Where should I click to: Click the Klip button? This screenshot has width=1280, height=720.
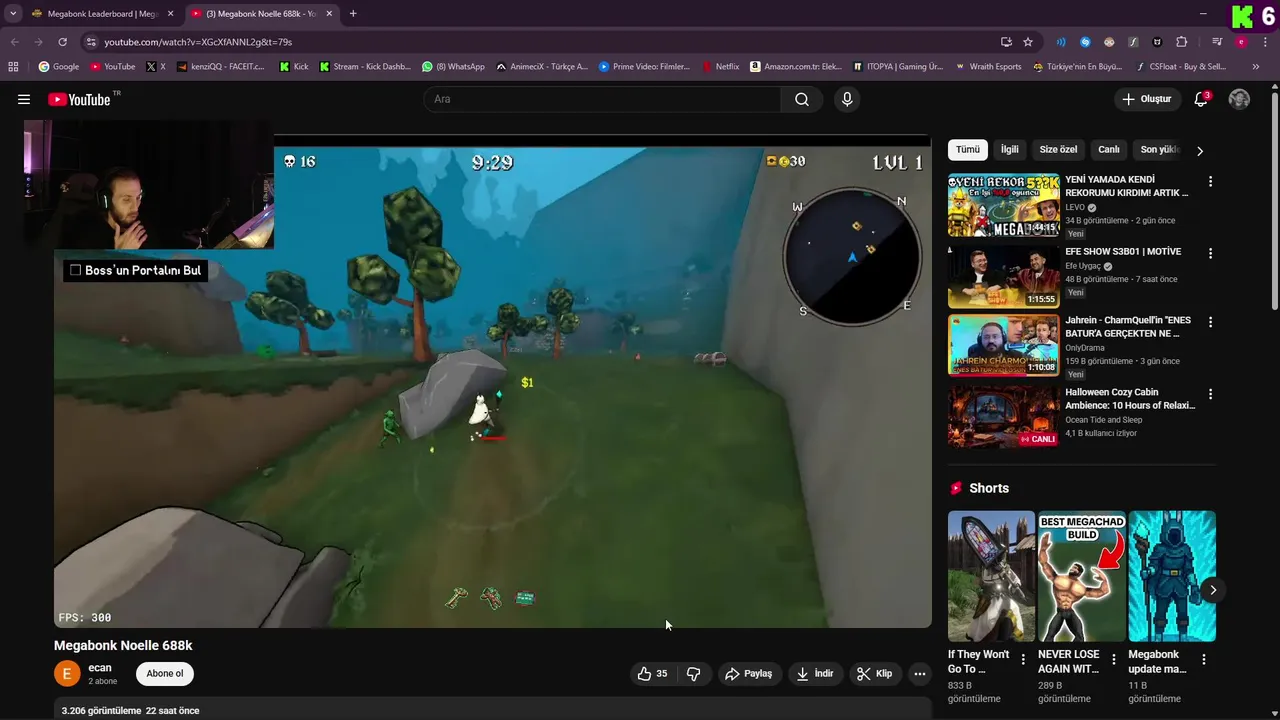[875, 674]
